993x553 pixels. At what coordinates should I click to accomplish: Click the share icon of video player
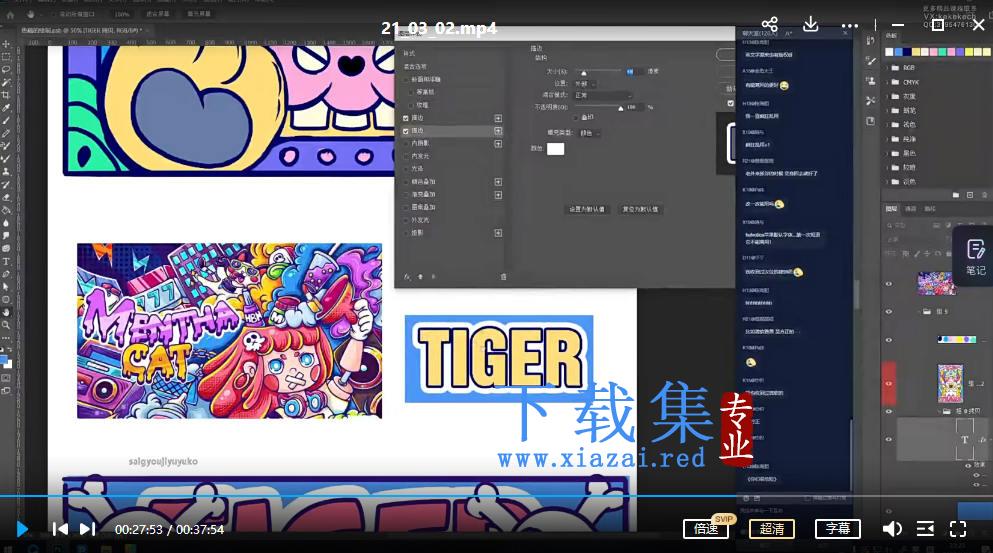pyautogui.click(x=769, y=25)
